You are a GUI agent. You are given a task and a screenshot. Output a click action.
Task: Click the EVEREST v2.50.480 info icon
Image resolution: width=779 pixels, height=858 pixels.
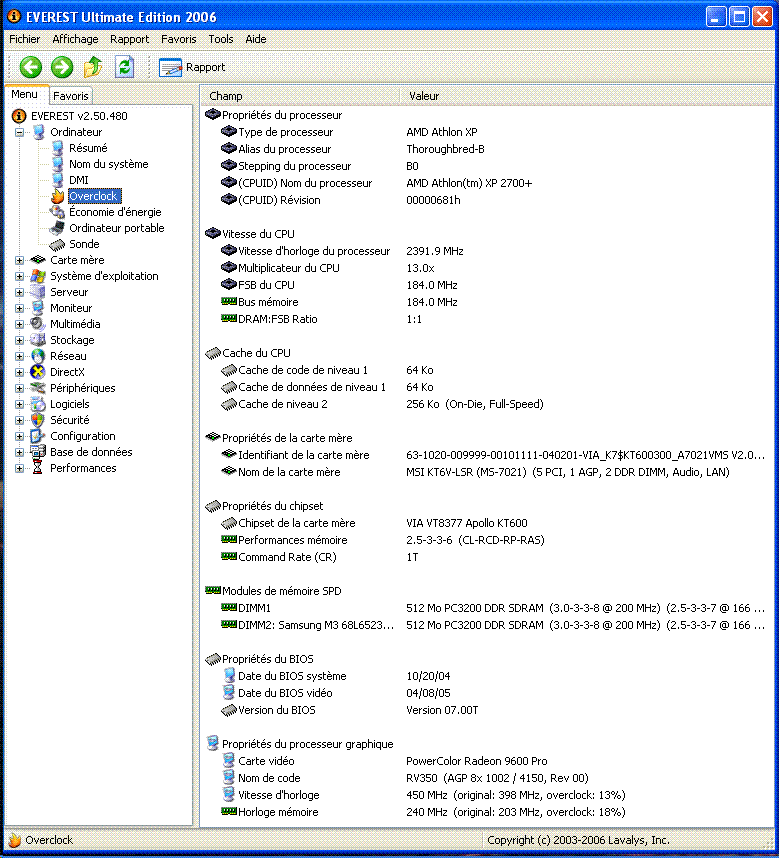(x=19, y=116)
